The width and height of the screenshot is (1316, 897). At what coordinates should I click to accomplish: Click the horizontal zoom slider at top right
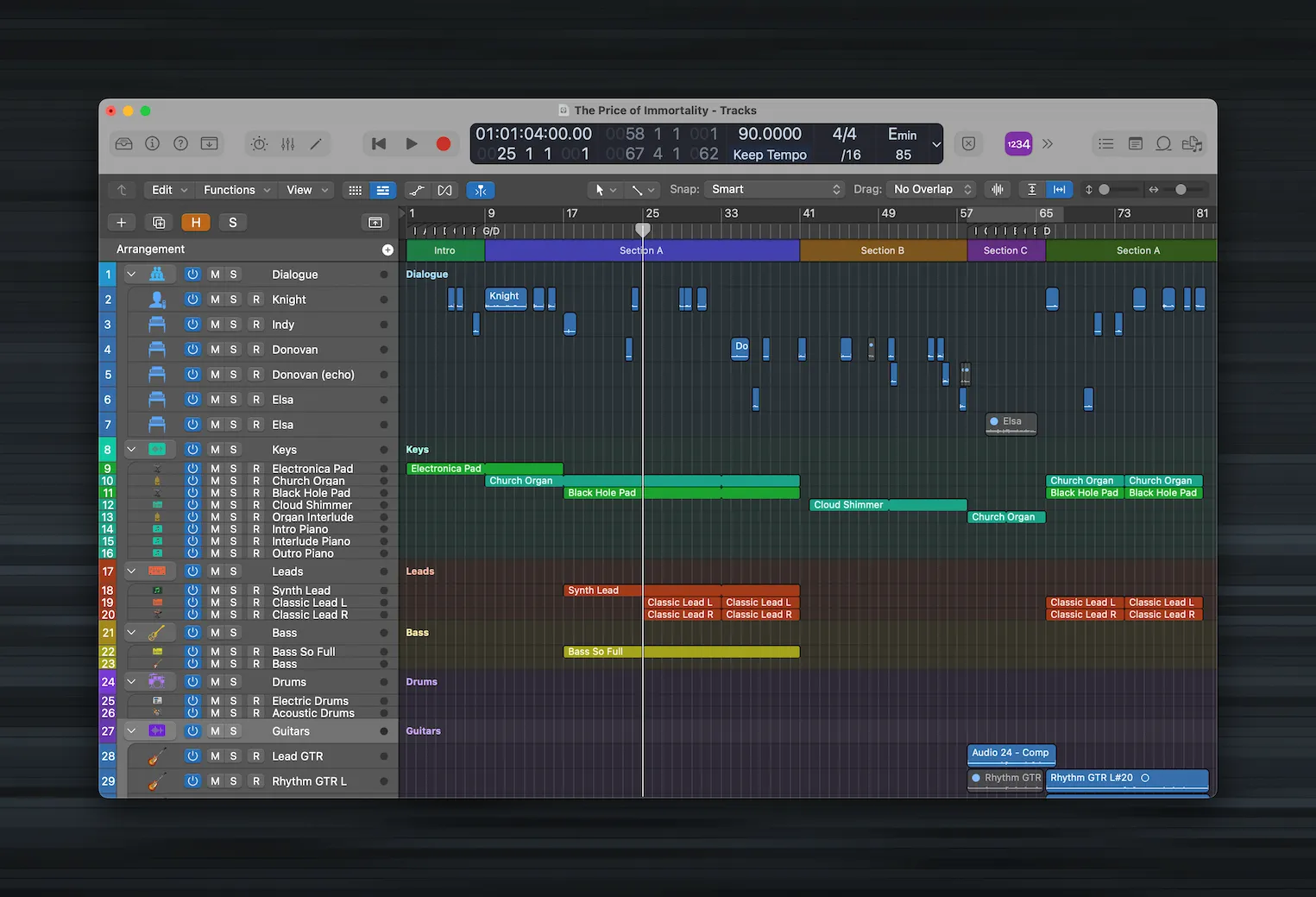point(1181,189)
